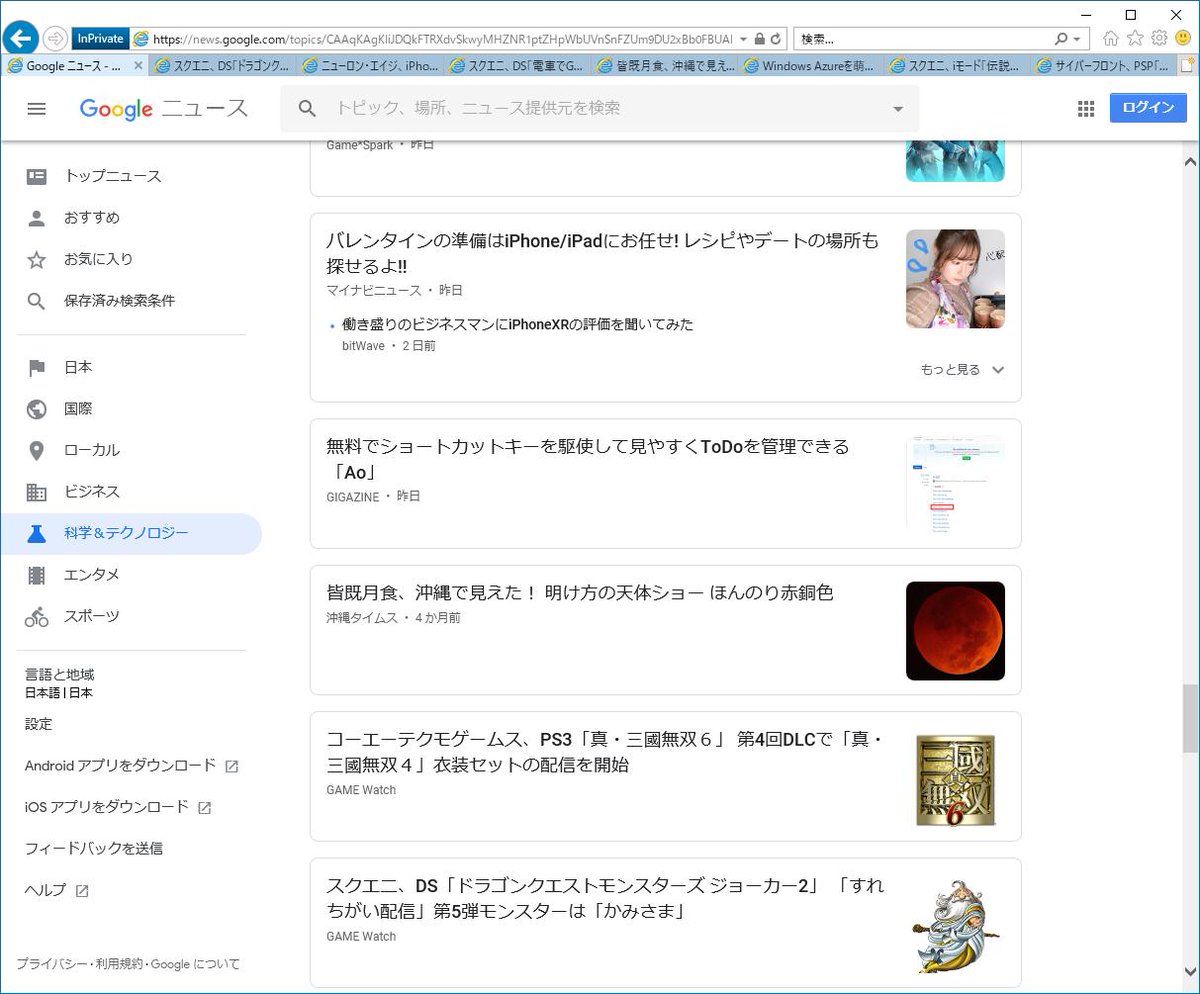Click the 三國無双6 game logo thumbnail
The image size is (1200, 994).
955,778
